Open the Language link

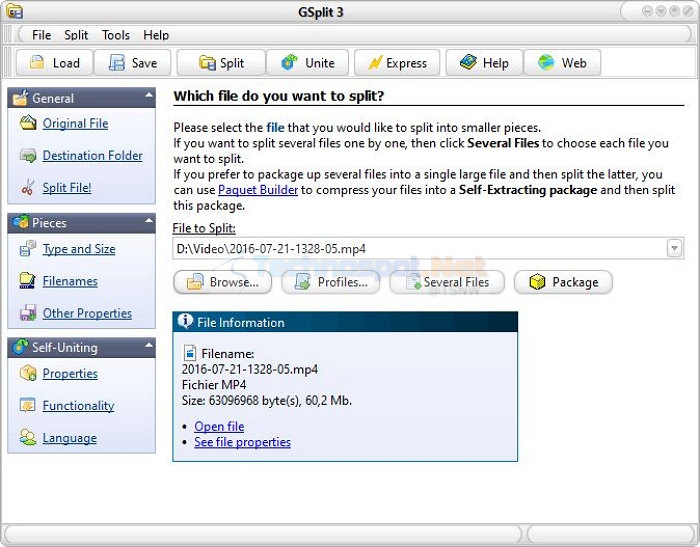[70, 438]
